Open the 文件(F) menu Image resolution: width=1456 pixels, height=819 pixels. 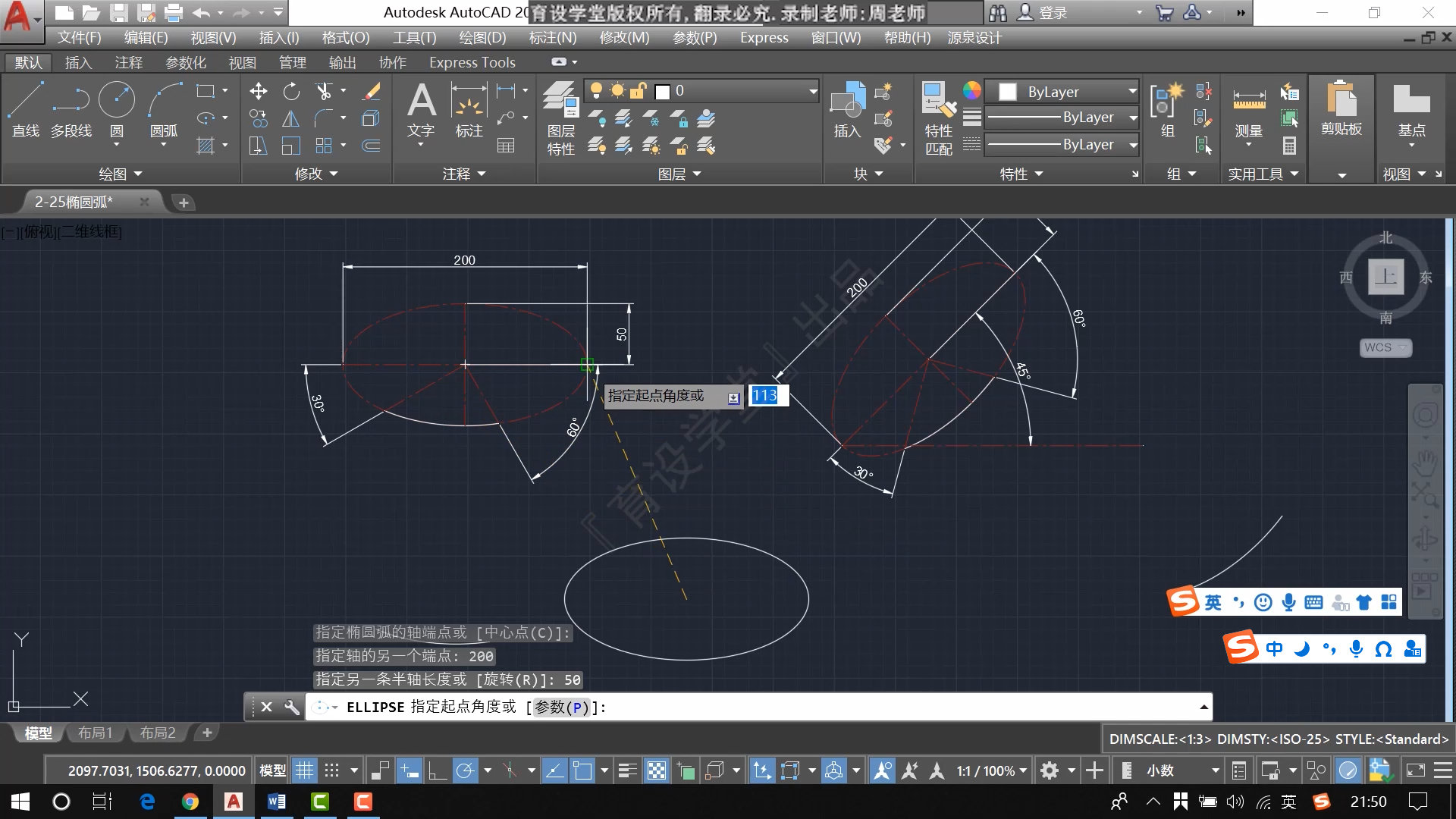(x=79, y=38)
